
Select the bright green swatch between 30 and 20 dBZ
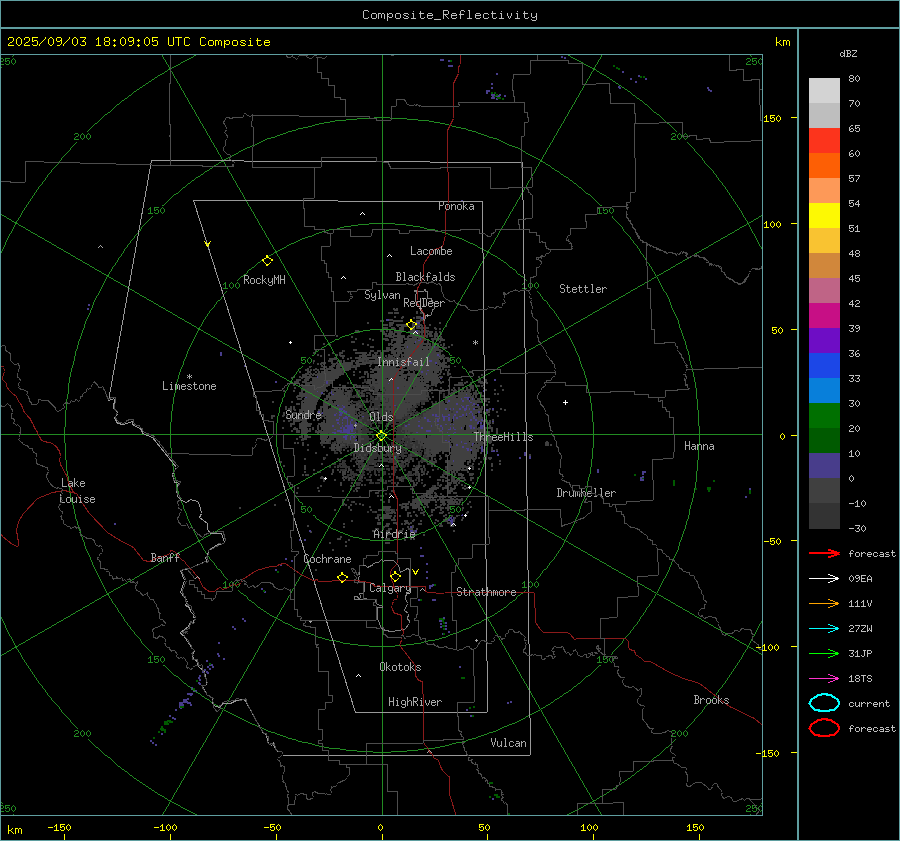point(824,416)
